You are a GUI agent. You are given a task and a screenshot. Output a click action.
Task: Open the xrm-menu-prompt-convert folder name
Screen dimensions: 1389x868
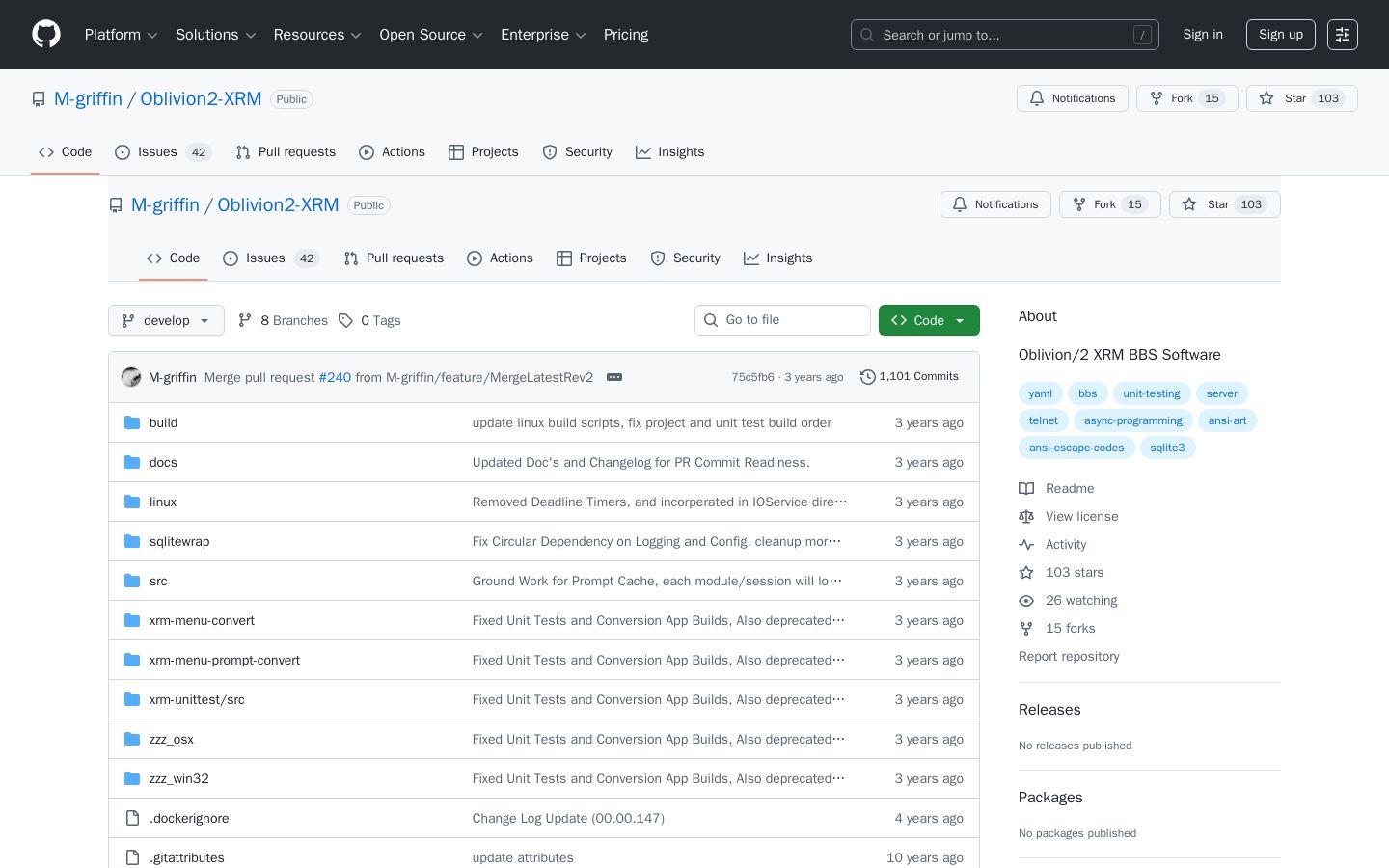click(x=225, y=660)
